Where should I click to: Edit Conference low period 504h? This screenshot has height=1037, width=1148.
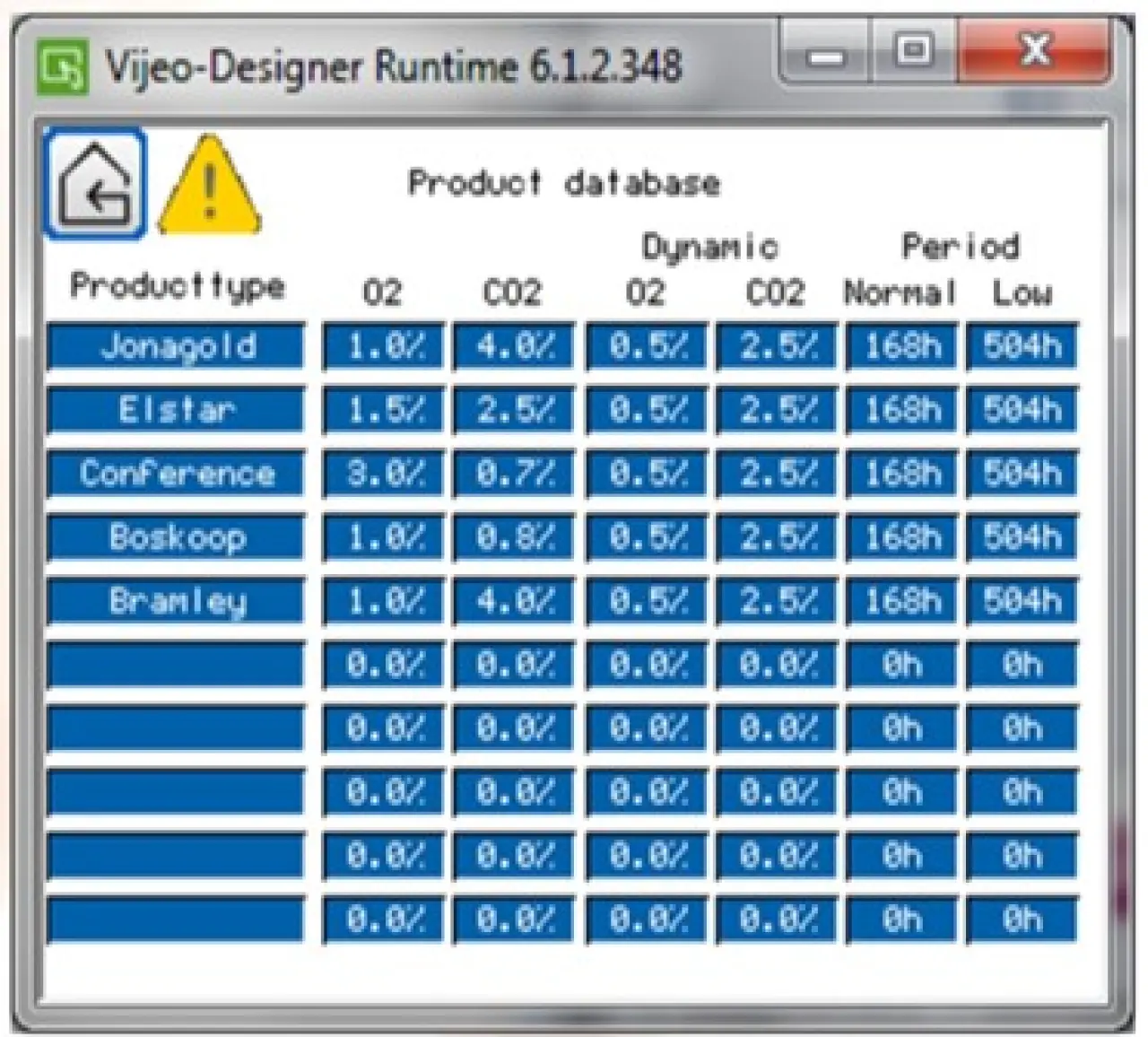pyautogui.click(x=1022, y=474)
